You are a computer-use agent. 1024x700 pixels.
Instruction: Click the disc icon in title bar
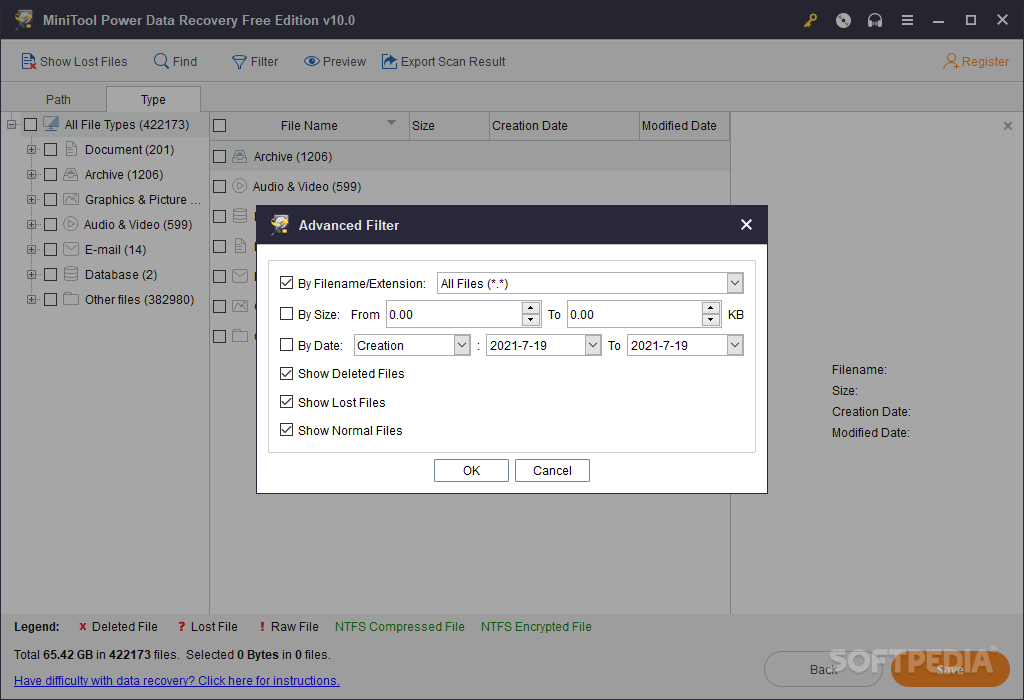pos(843,20)
